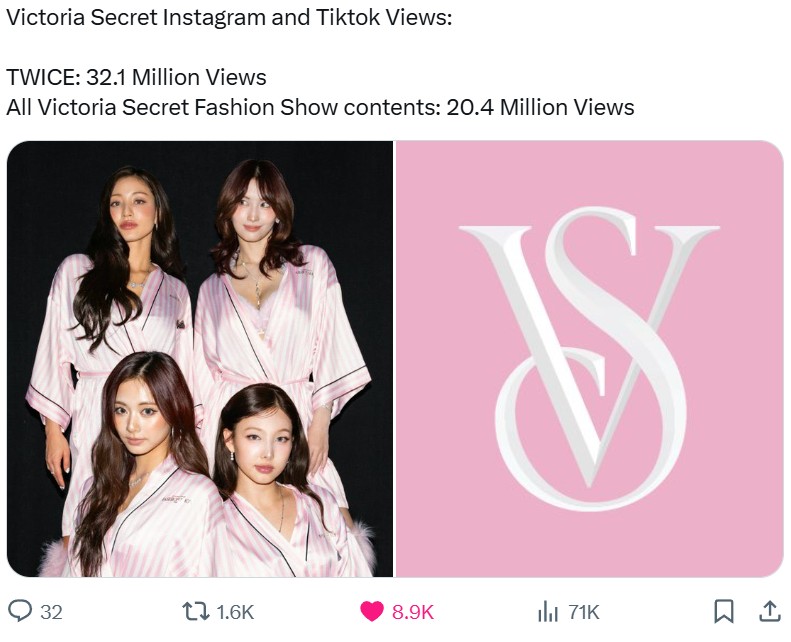The image size is (791, 642).
Task: Click the 71K views count
Action: click(x=584, y=612)
